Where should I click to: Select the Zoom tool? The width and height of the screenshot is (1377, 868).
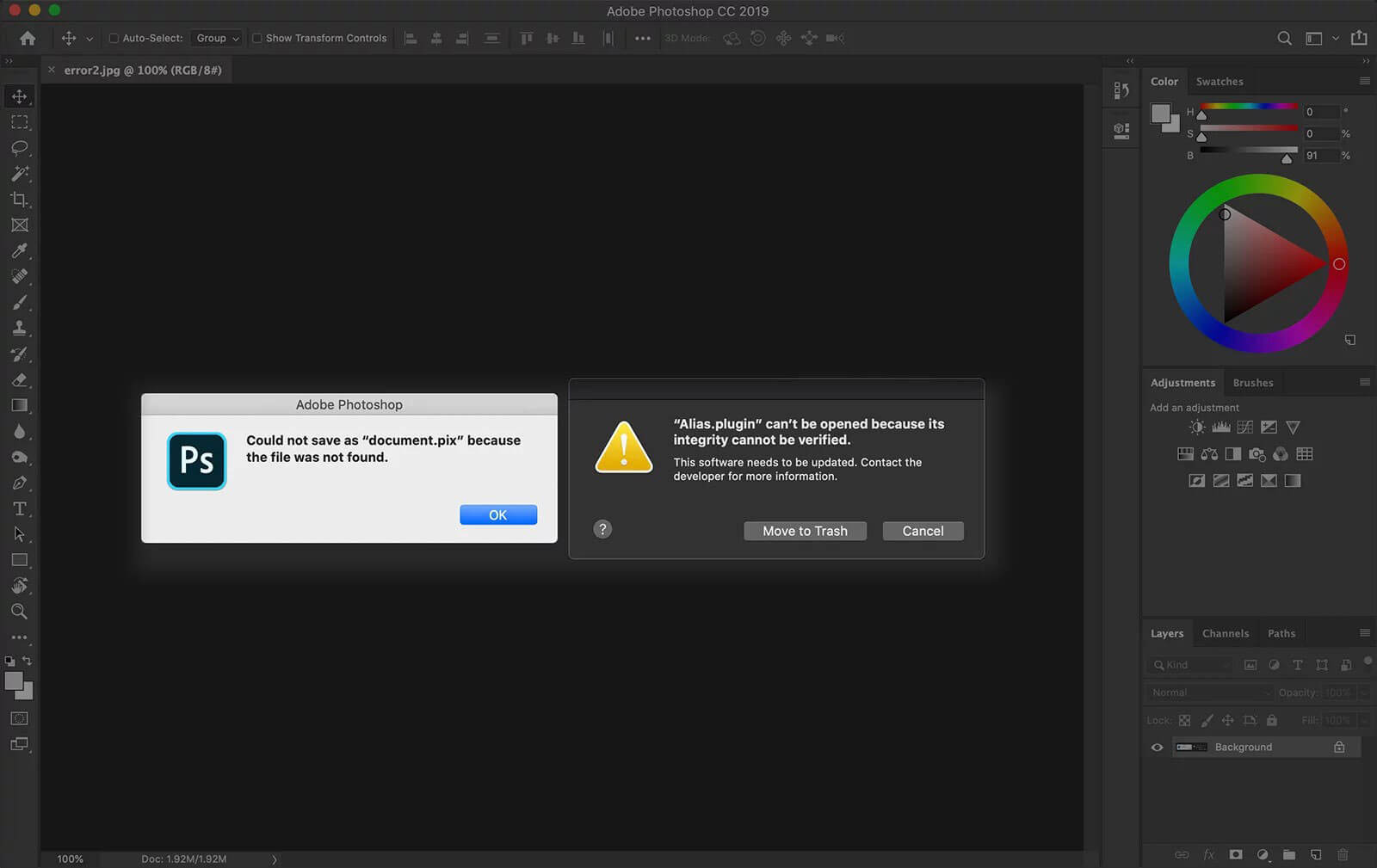pos(19,612)
